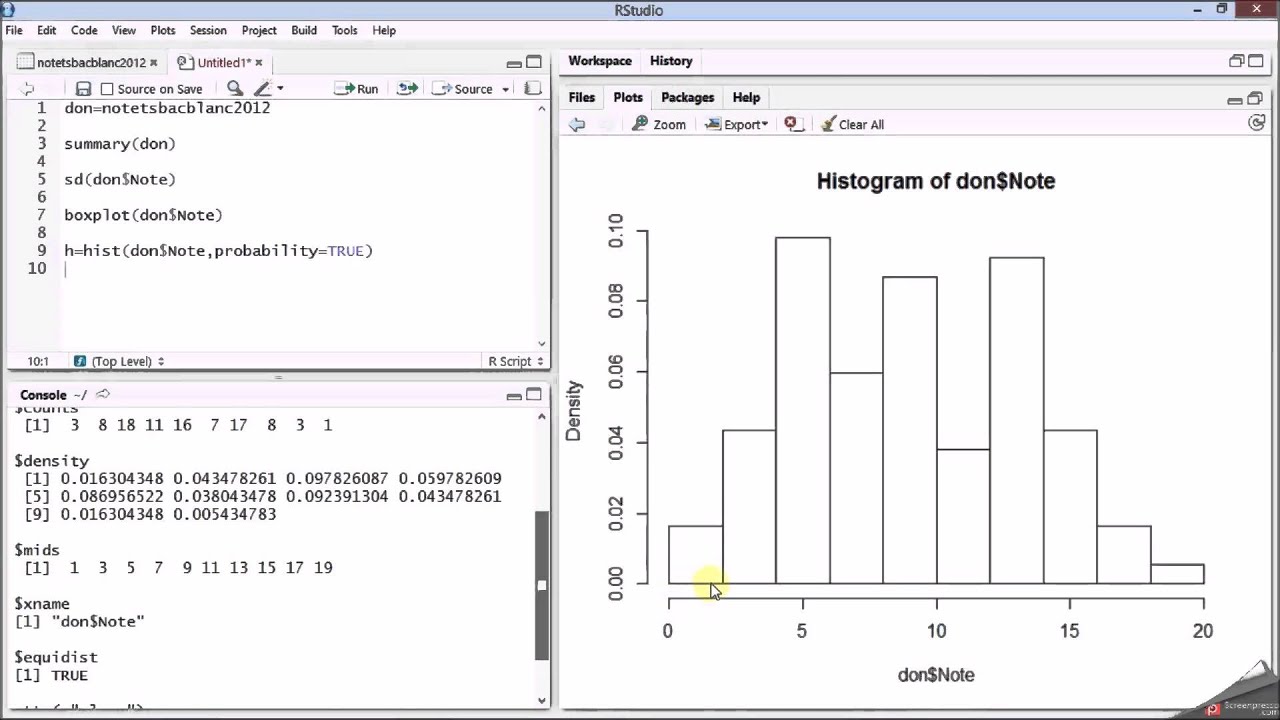Switch to the Packages tab
The height and width of the screenshot is (720, 1280).
pos(687,97)
